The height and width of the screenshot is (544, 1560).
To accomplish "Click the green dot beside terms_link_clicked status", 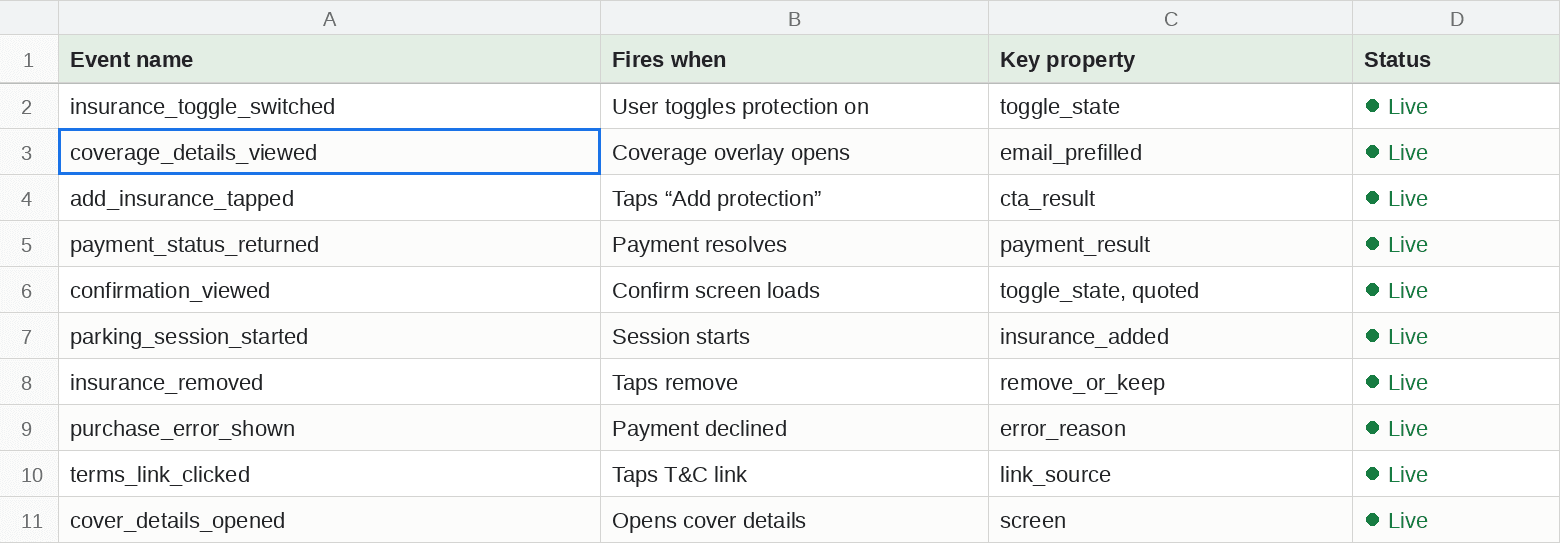I will pos(1373,474).
